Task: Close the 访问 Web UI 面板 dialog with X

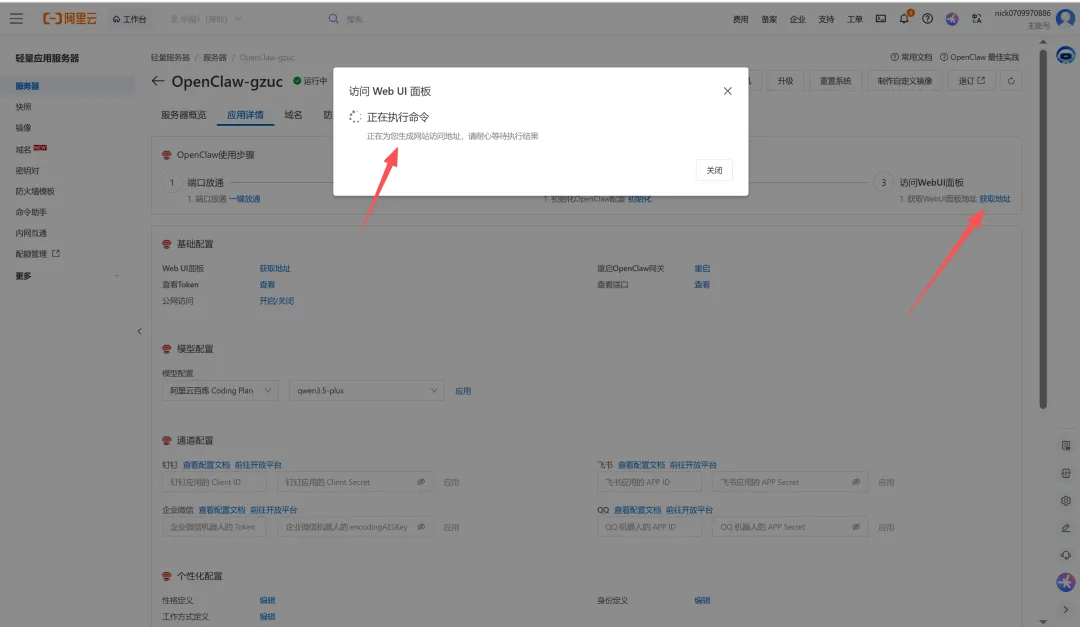Action: tap(727, 91)
